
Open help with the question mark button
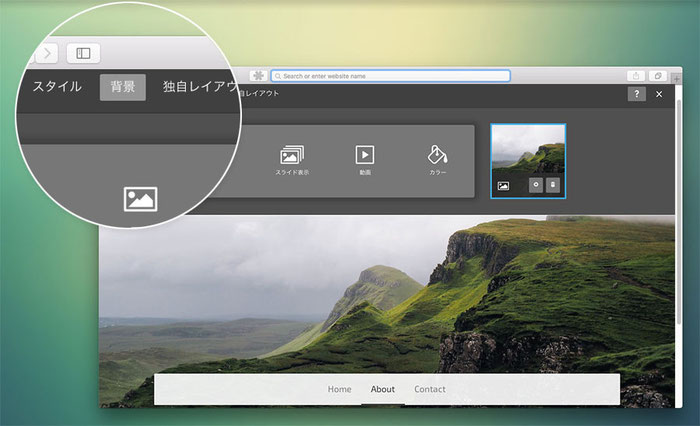(637, 94)
